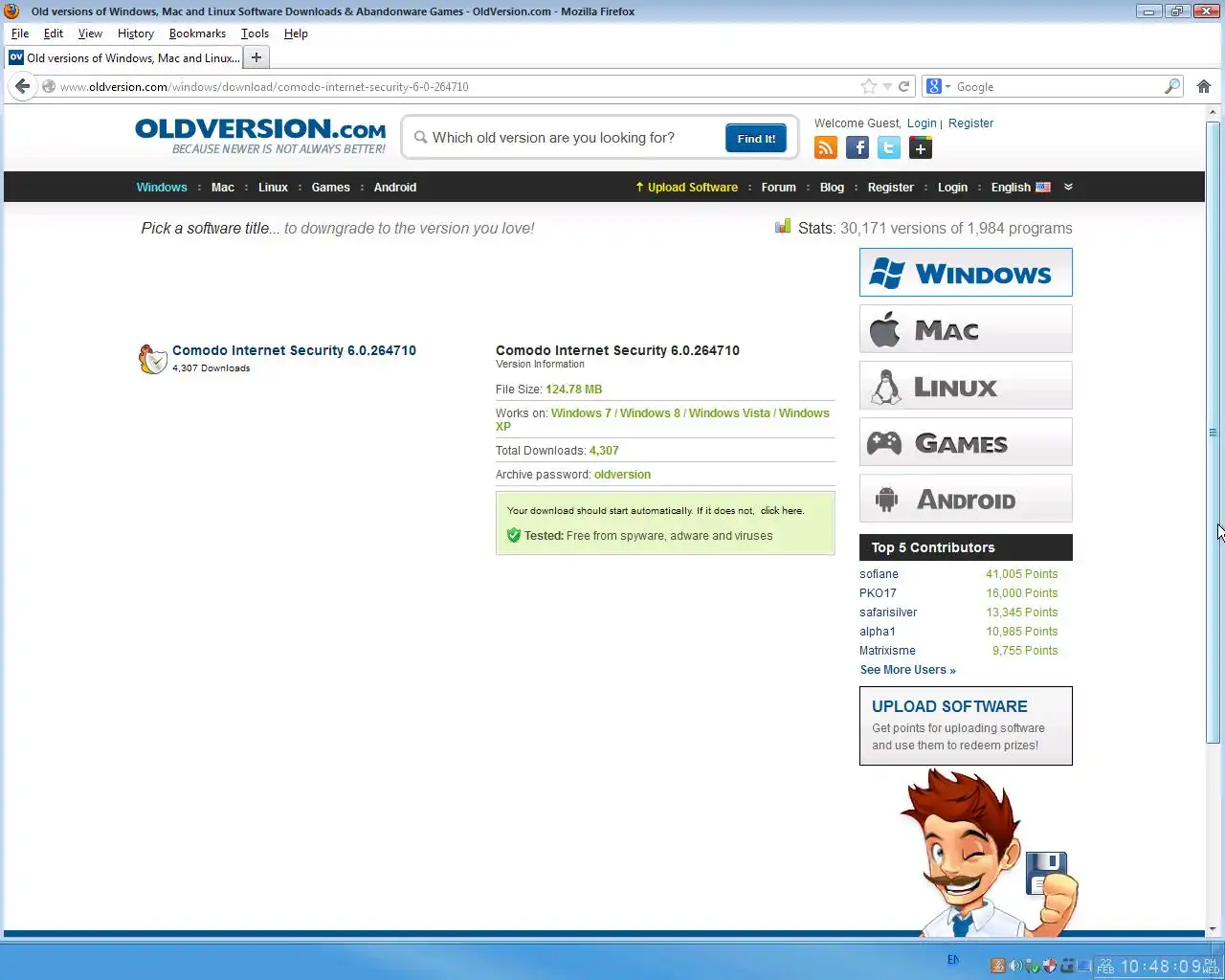Image resolution: width=1225 pixels, height=980 pixels.
Task: Open the Comodo Internet Security 6.0.264710 title link
Action: (x=294, y=350)
